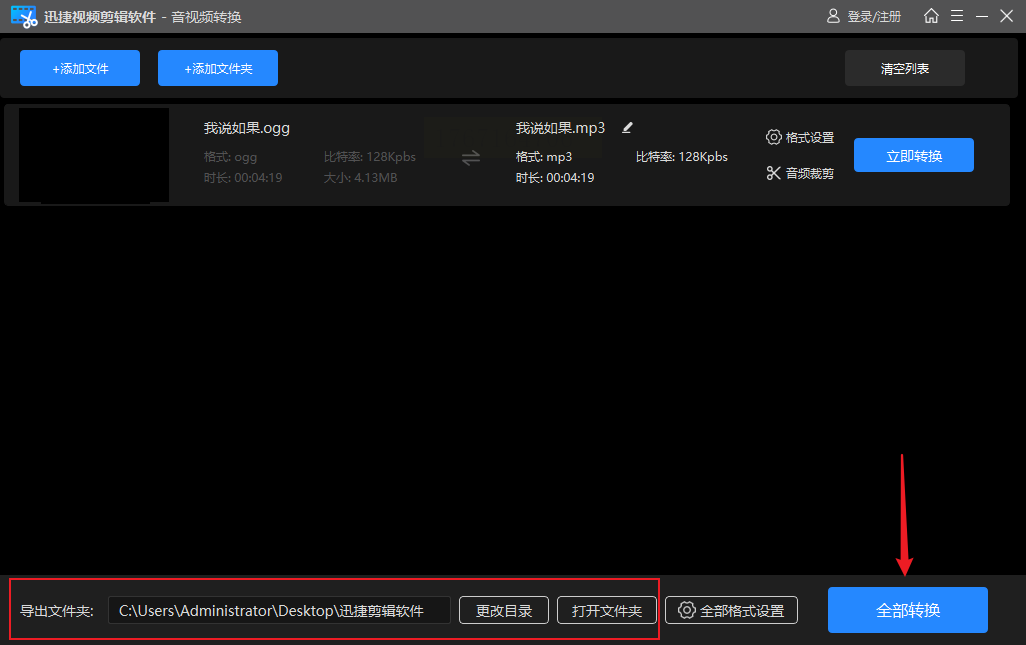Click the conversion arrows icon
Screen dimensions: 1026x645
pos(470,158)
